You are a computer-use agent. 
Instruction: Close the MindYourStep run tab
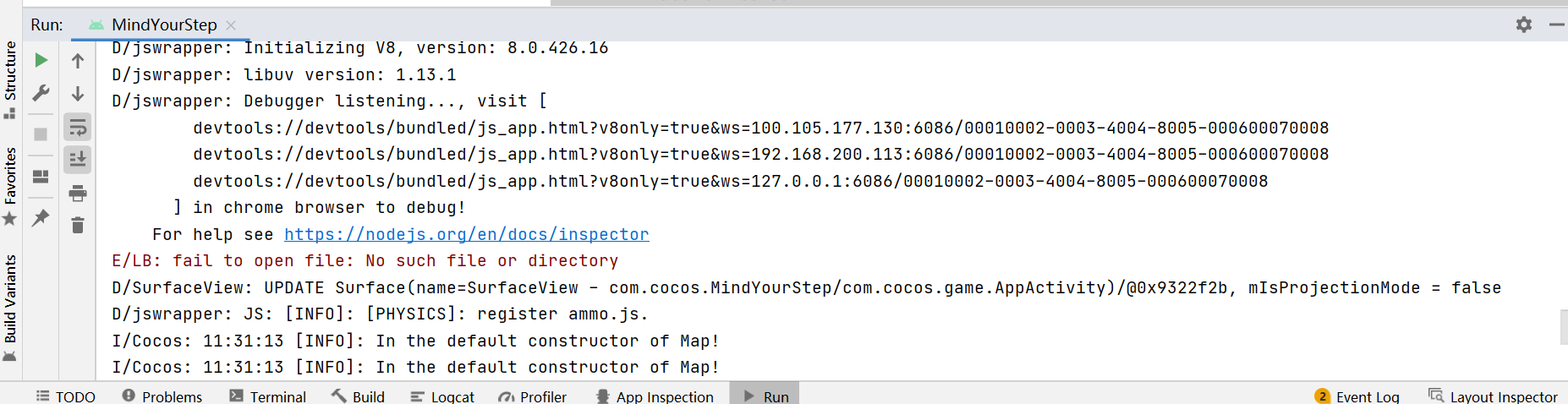tap(231, 25)
